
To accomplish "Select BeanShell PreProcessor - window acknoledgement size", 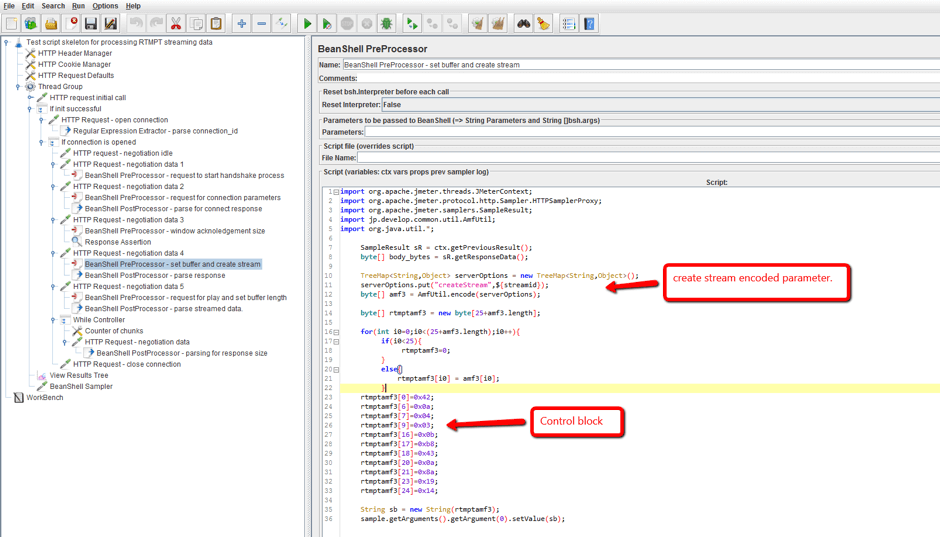I will (174, 231).
